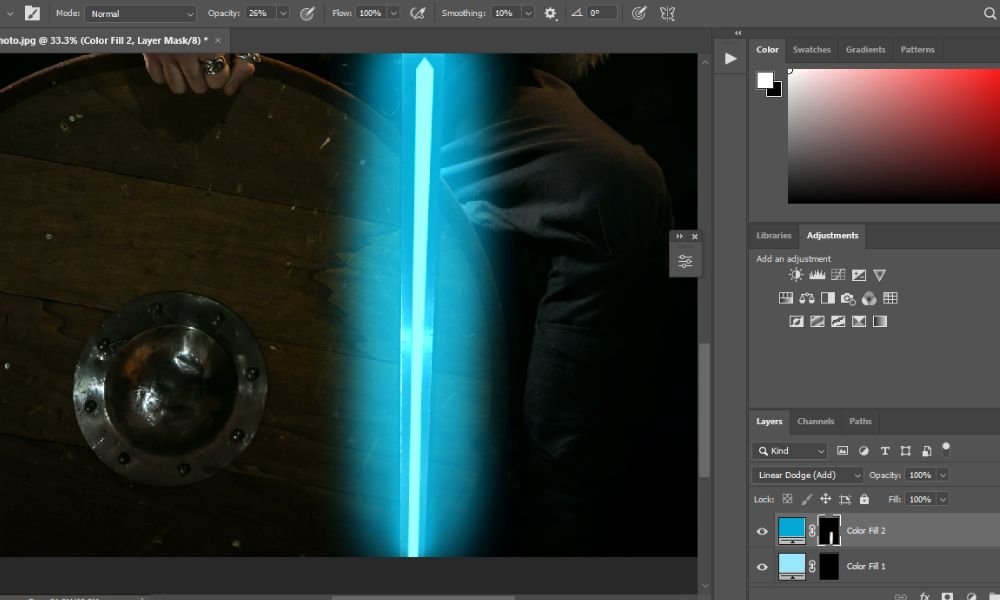The image size is (1000, 600).
Task: Click the brush angle icon
Action: point(577,13)
